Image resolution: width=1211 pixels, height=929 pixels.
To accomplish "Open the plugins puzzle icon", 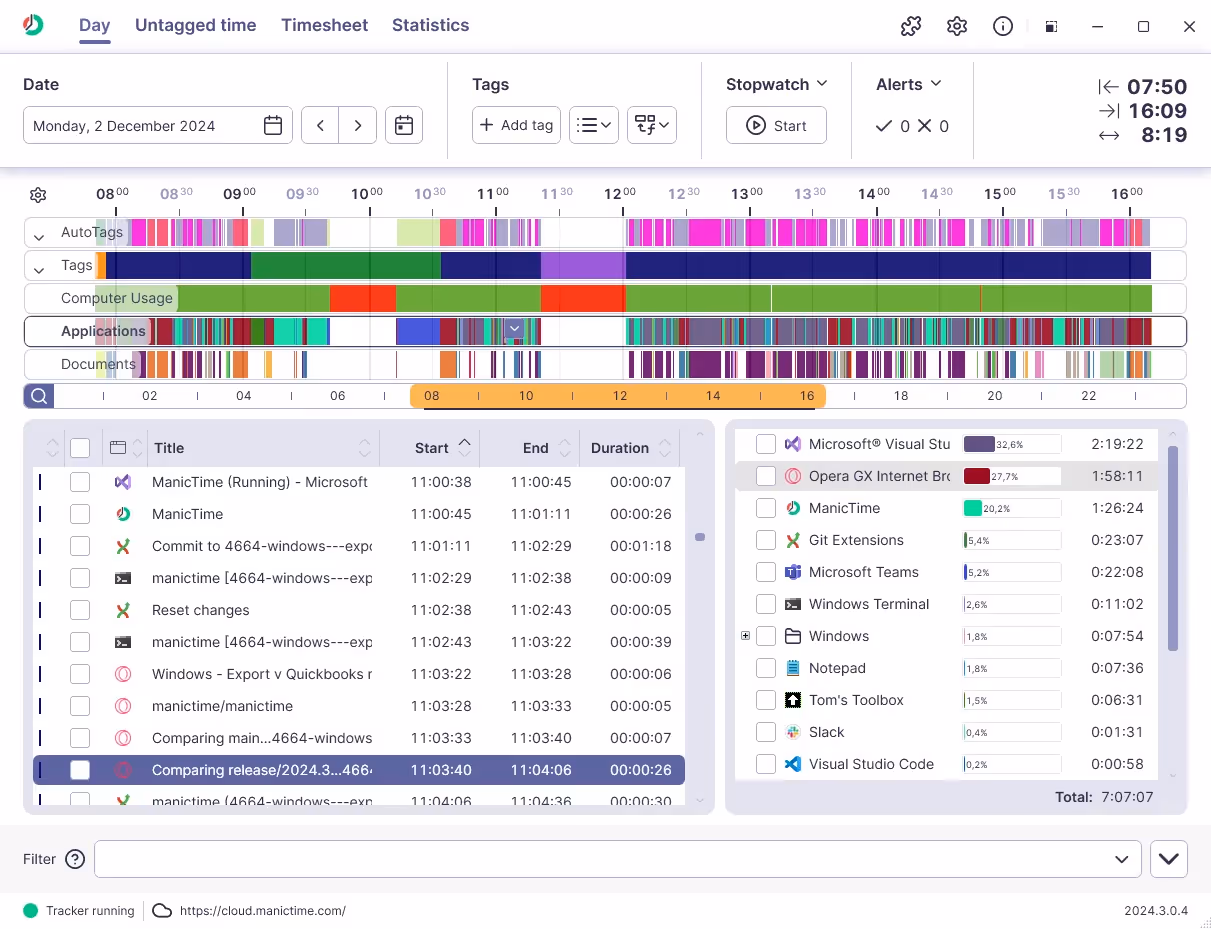I will (910, 27).
